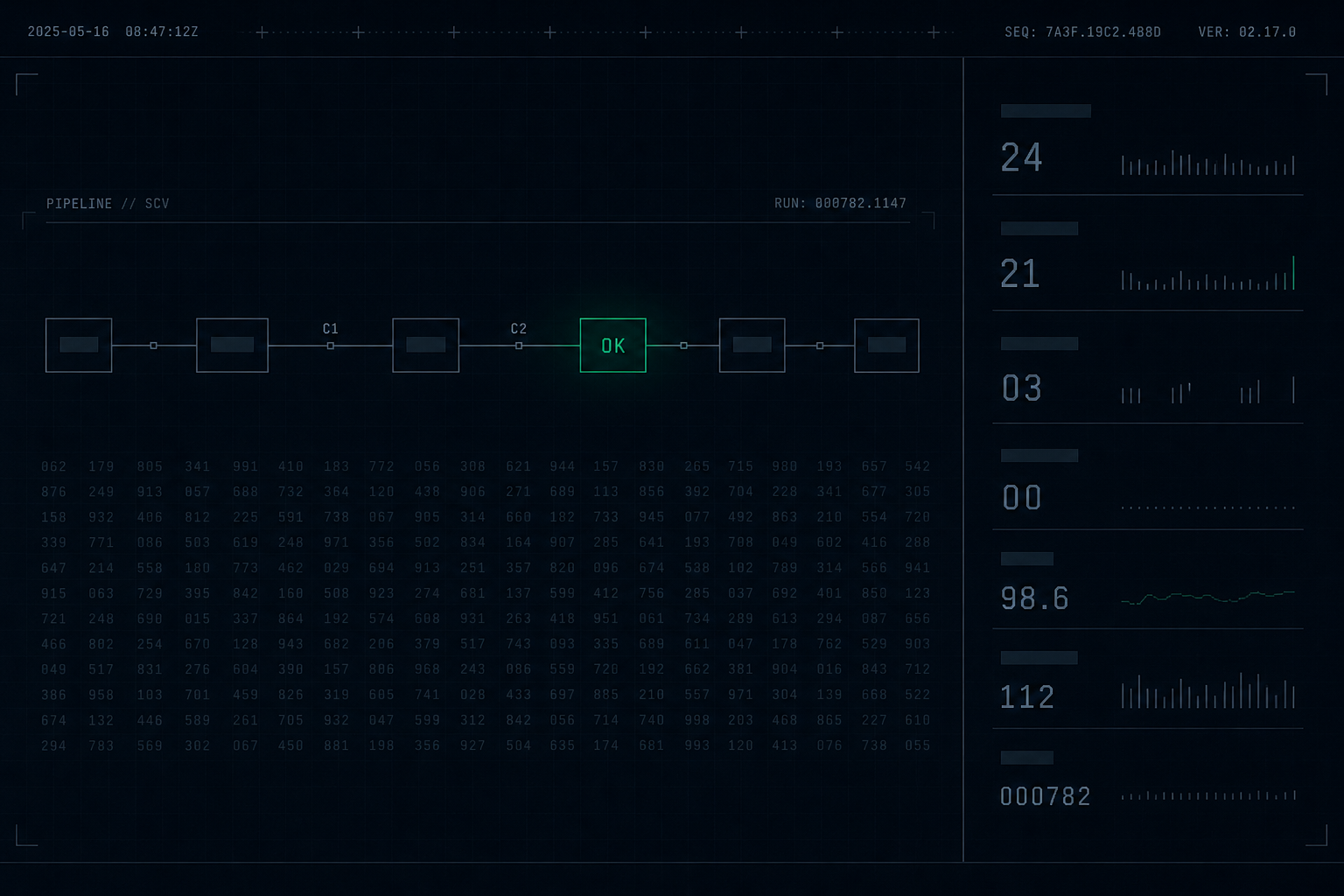Click grid cell 055
The image size is (1344, 896).
[x=917, y=745]
